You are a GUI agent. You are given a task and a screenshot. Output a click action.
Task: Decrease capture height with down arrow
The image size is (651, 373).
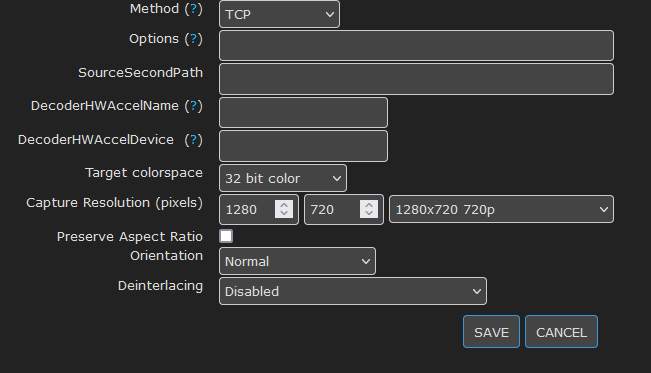click(x=369, y=213)
